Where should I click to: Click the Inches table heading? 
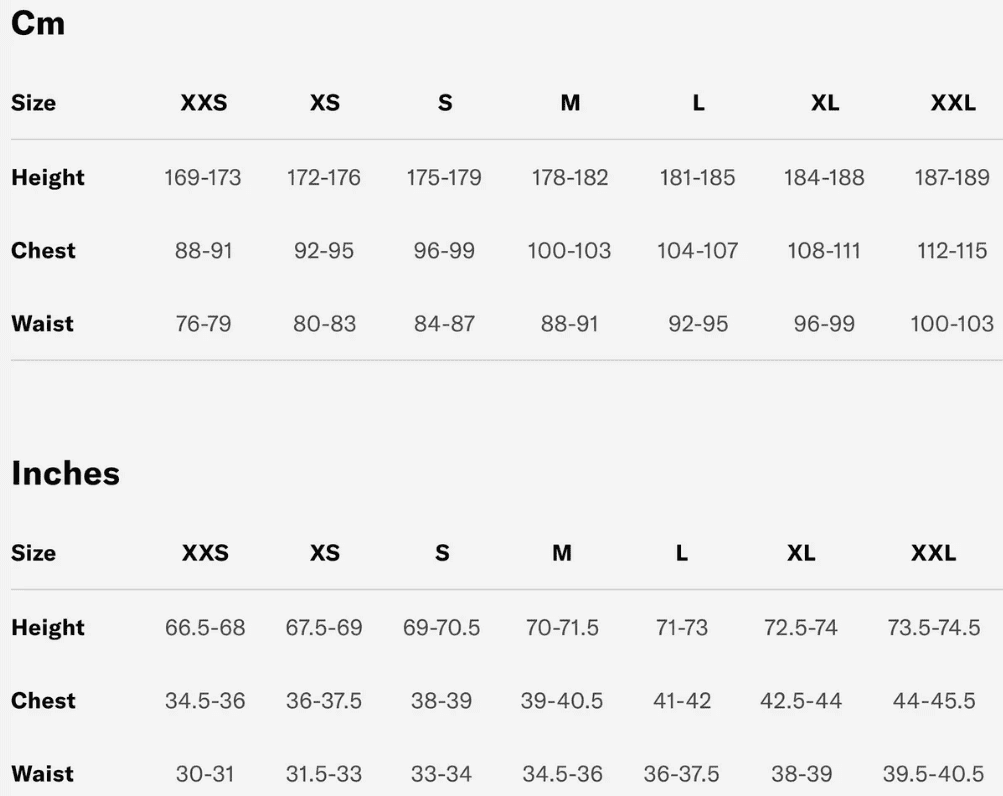point(65,474)
